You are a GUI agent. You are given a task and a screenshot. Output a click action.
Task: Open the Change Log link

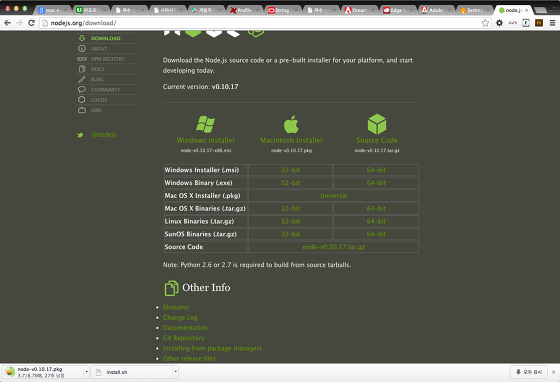coord(180,317)
